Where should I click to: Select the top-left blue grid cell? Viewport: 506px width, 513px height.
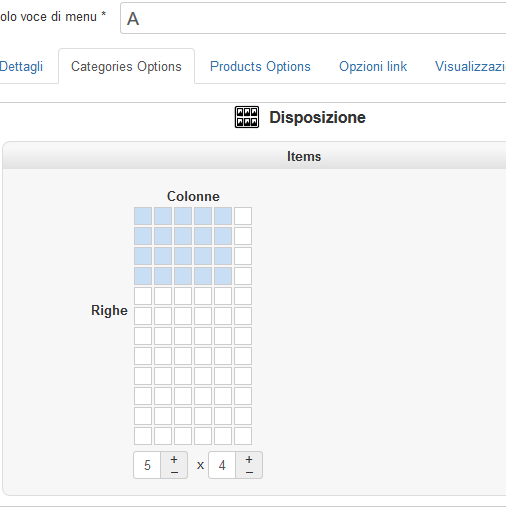(x=143, y=216)
